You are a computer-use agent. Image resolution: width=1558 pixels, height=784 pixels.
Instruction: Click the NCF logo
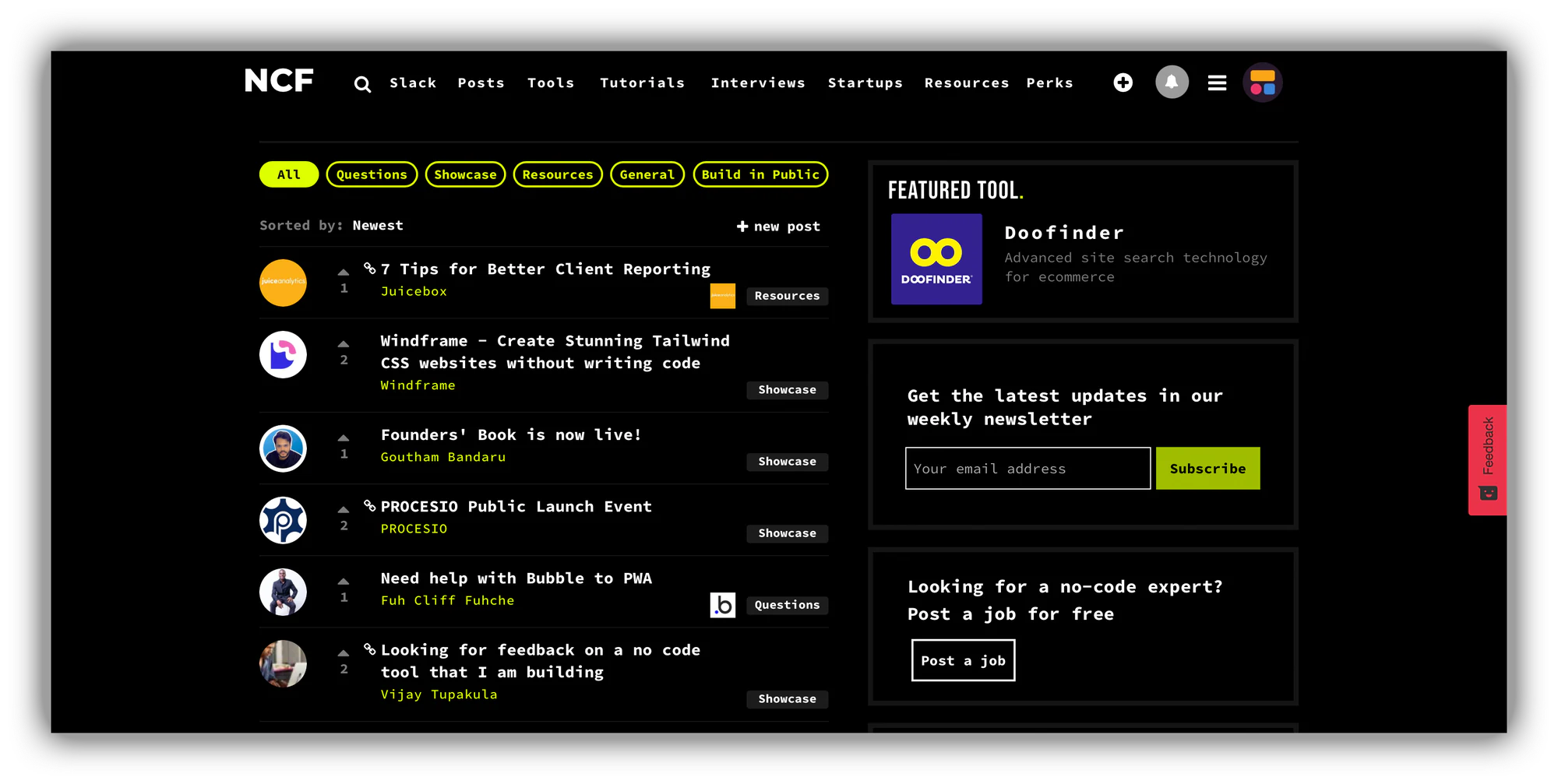(x=279, y=81)
